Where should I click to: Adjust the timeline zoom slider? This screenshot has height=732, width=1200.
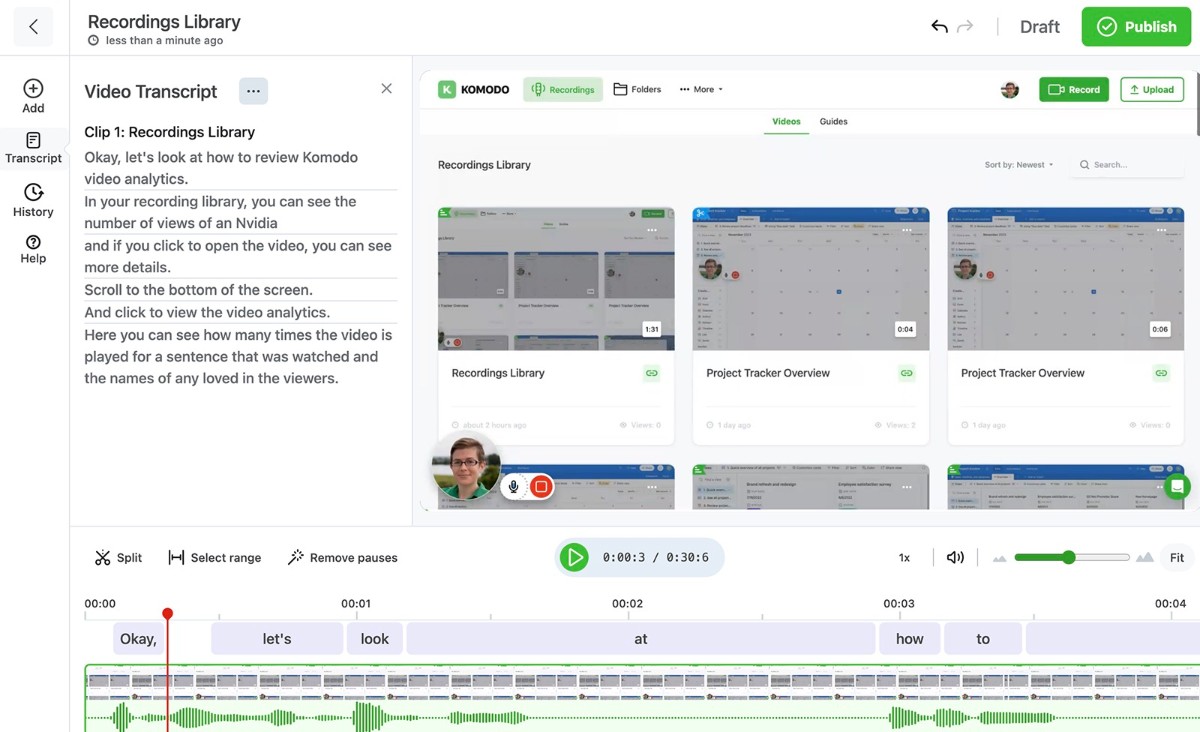point(1069,558)
